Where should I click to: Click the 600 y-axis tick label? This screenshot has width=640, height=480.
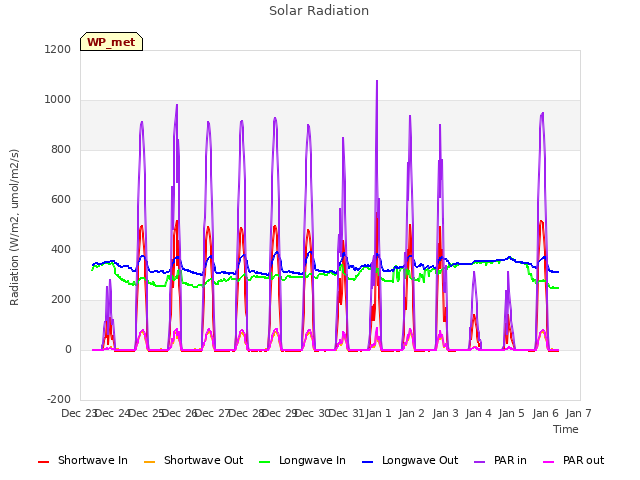61,200
